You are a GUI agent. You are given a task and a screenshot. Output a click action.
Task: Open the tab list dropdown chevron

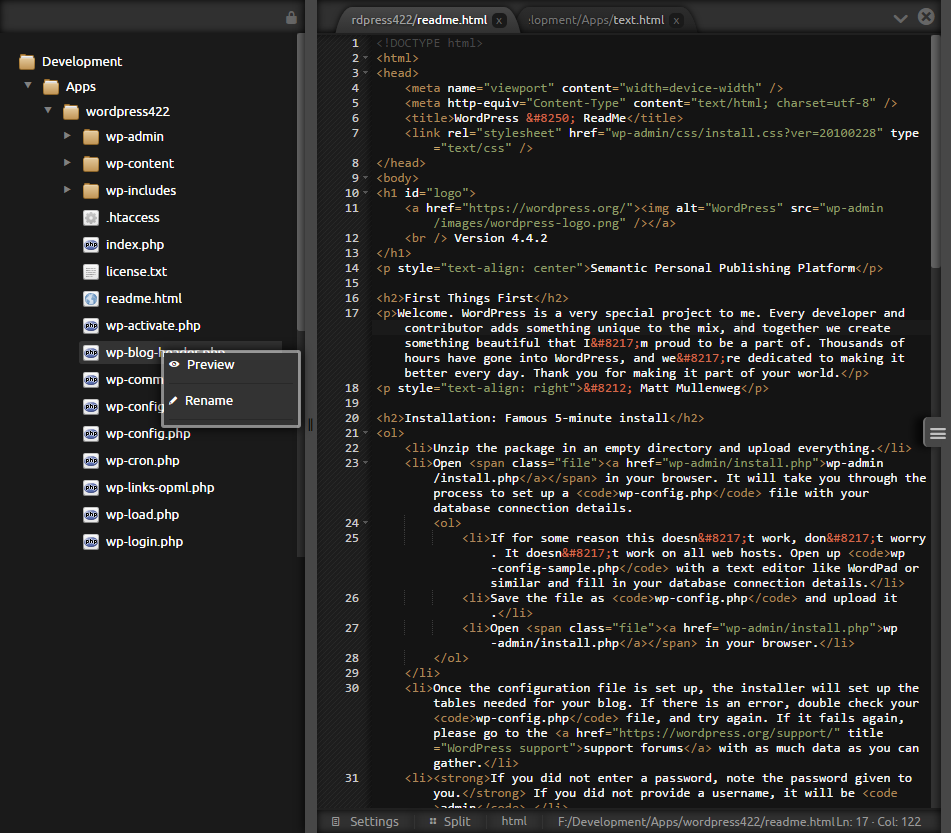(x=900, y=18)
